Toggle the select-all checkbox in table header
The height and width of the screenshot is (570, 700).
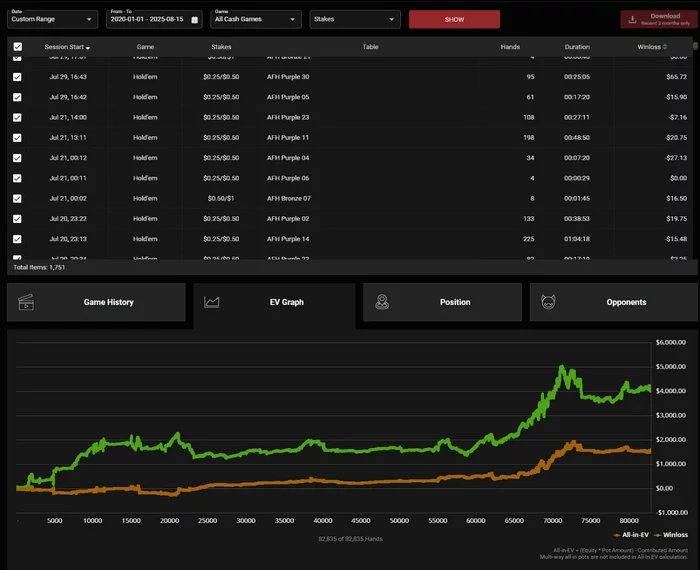click(x=17, y=47)
